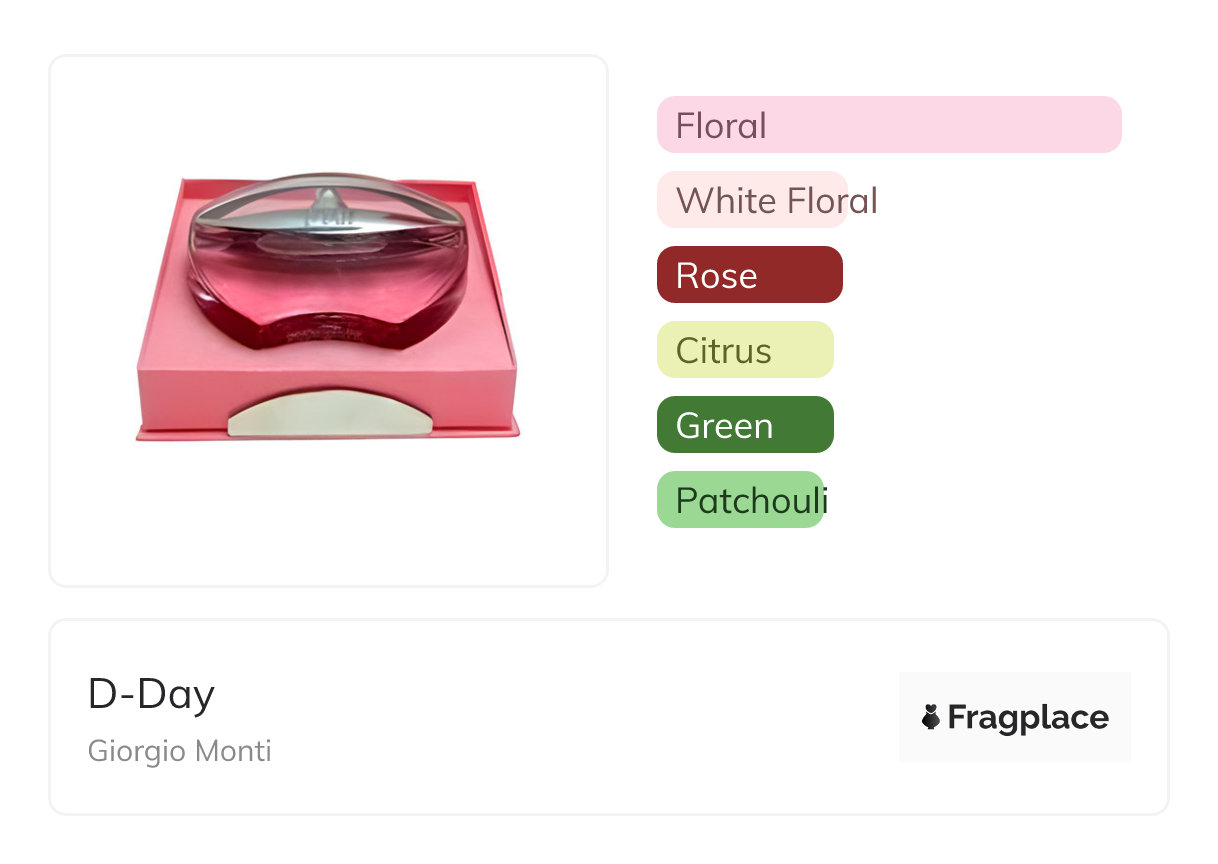This screenshot has height=864, width=1218.
Task: Click the word Floral in top bar
Action: (x=721, y=126)
